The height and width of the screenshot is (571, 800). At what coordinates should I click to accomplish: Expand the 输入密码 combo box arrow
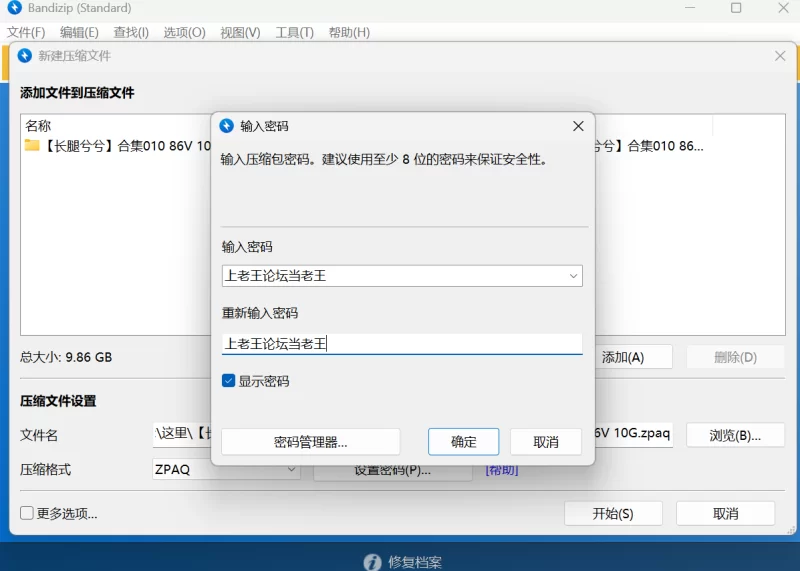pos(573,276)
